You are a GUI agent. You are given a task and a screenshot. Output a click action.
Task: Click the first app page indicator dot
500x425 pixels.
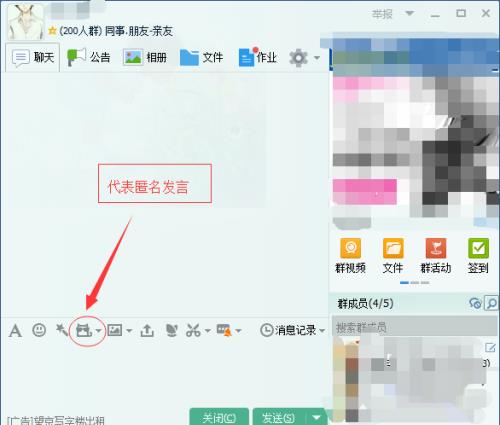tap(404, 283)
